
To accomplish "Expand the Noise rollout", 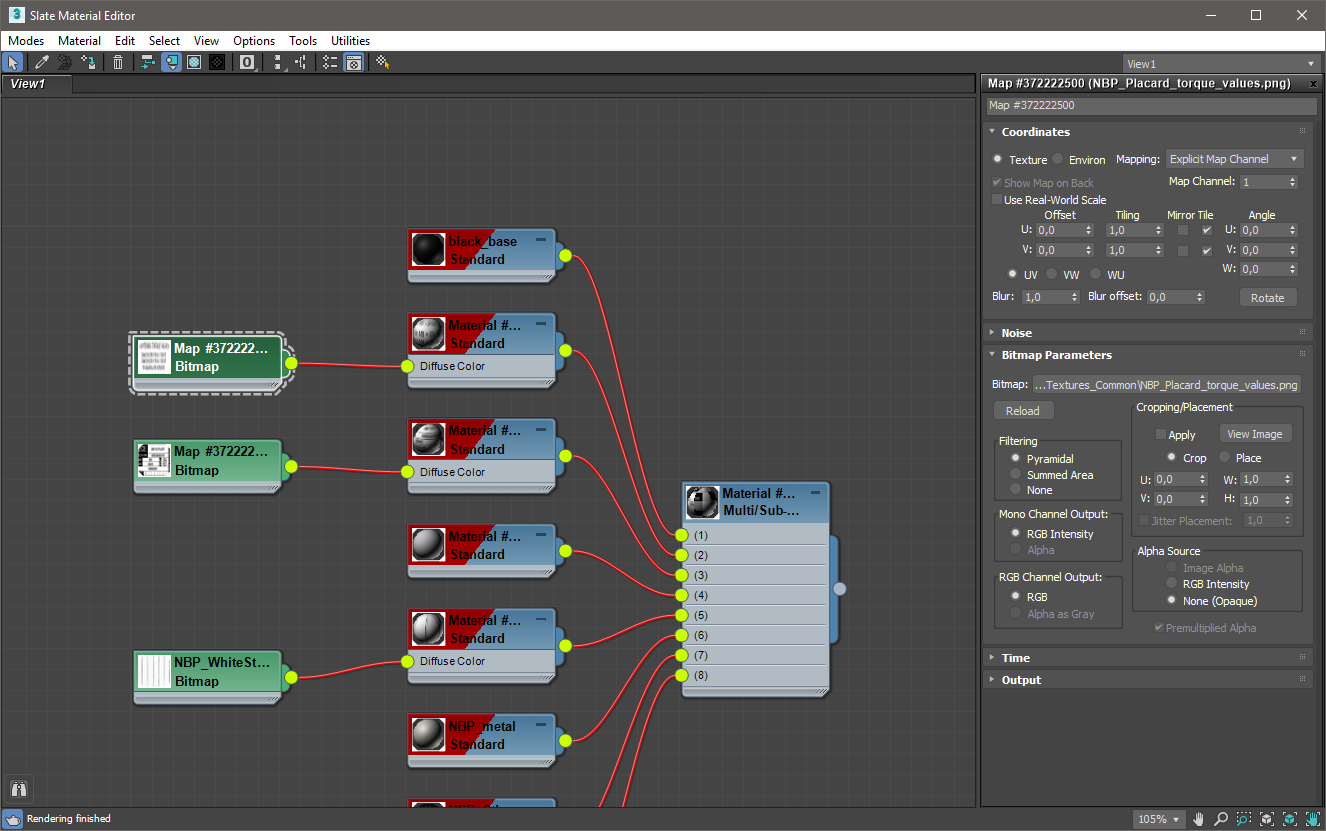I will click(x=1016, y=333).
